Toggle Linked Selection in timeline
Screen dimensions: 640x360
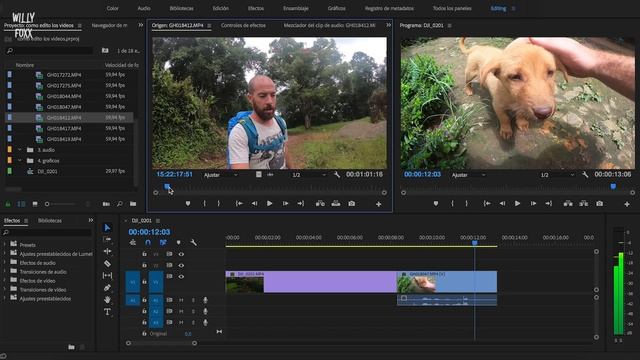pos(163,242)
